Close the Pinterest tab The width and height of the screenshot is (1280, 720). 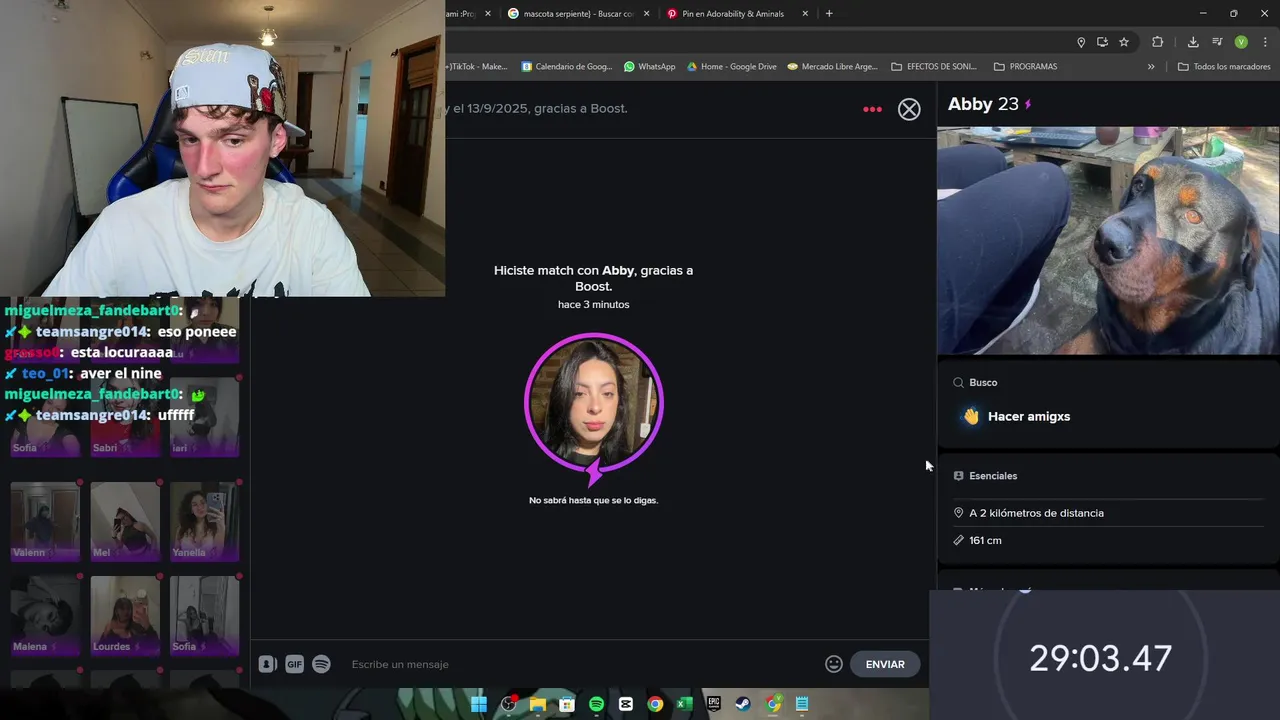[805, 14]
